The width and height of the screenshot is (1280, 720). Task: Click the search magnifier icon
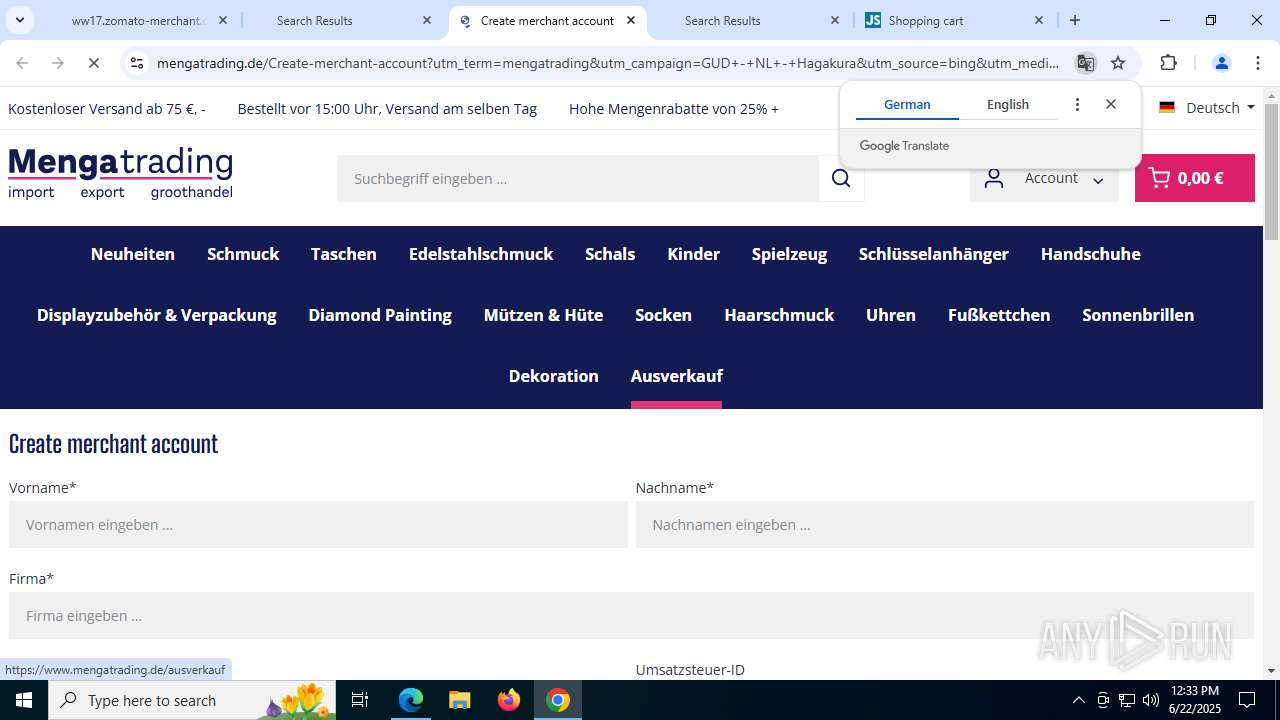tap(841, 178)
